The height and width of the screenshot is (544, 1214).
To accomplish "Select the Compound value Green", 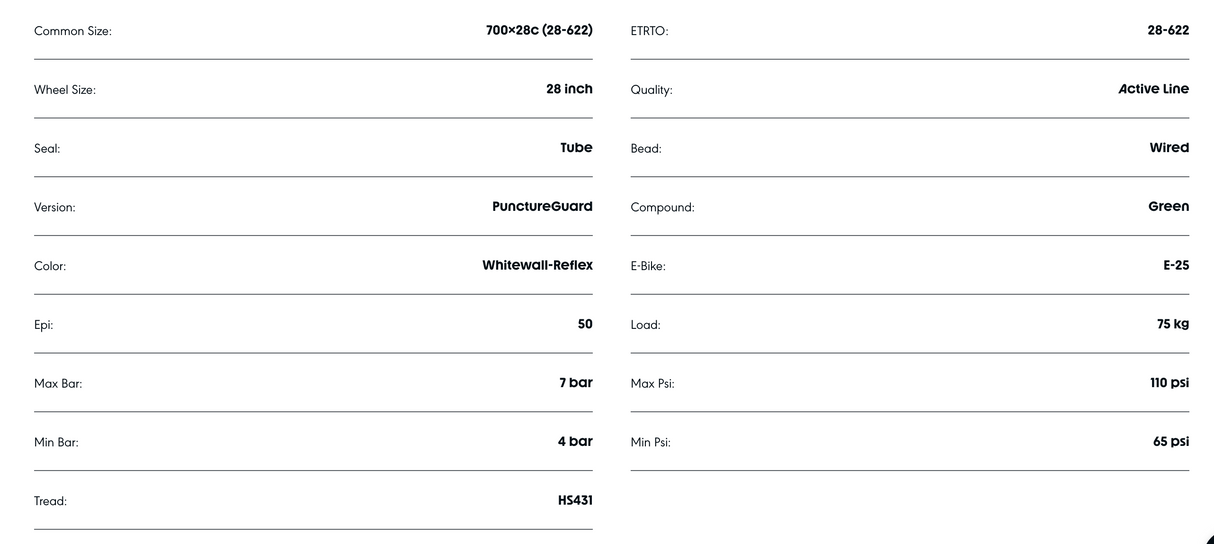I will 1169,207.
